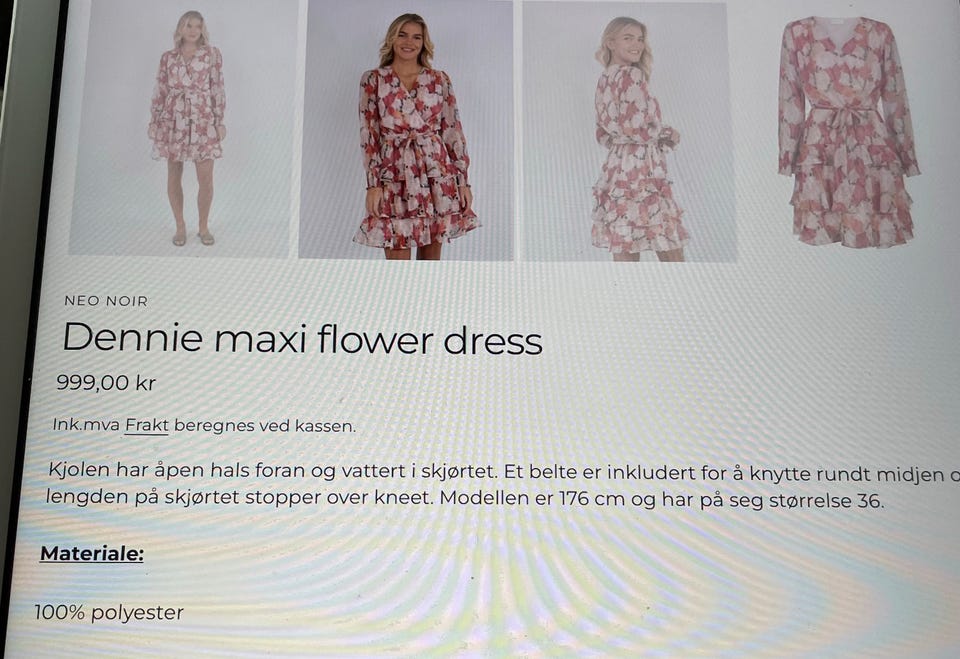This screenshot has height=659, width=960.
Task: Click the sandals in the full-length photo
Action: click(x=192, y=239)
